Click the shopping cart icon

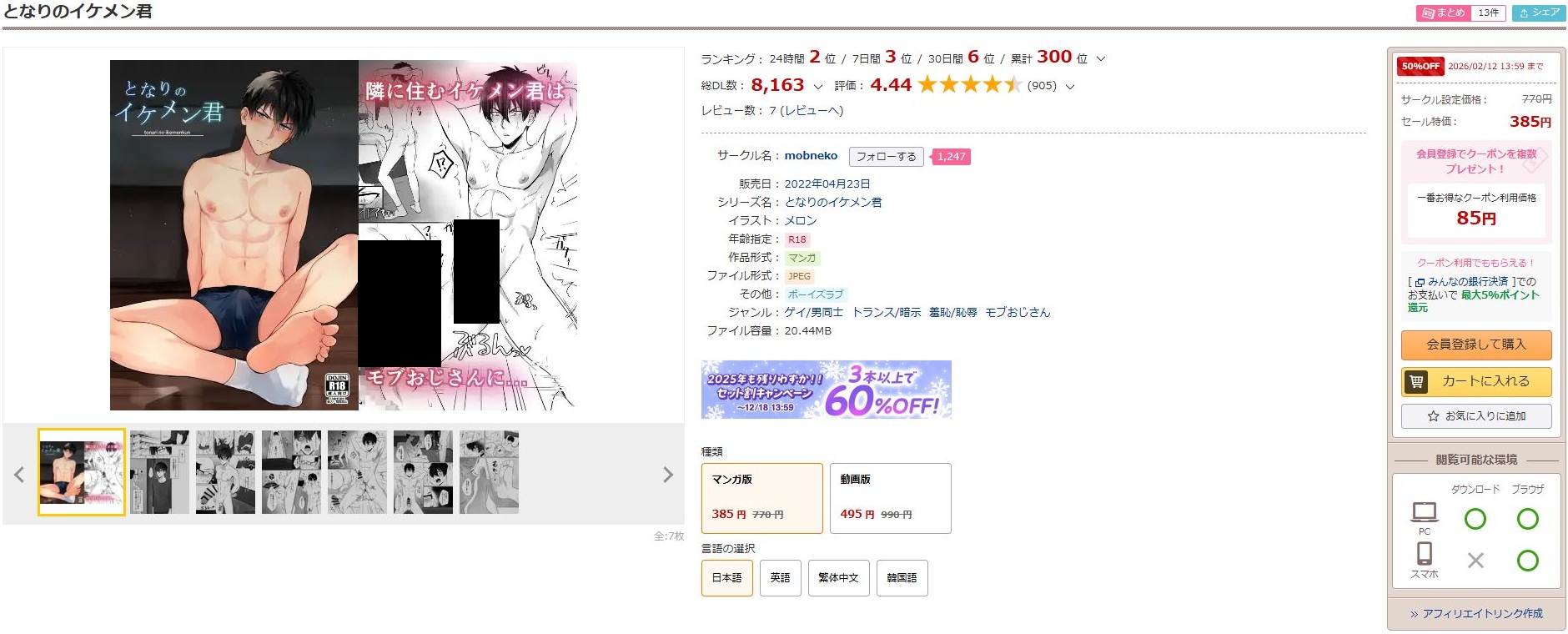1416,381
